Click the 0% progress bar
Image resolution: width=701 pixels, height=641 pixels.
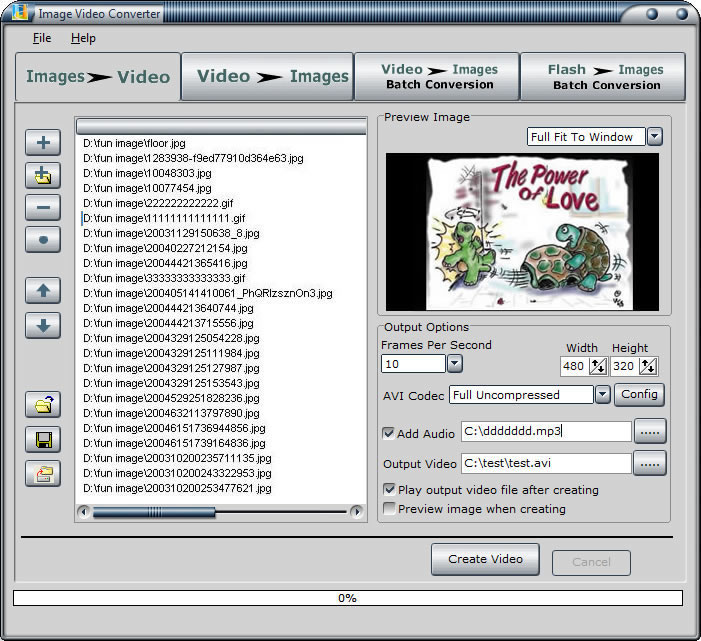click(348, 598)
